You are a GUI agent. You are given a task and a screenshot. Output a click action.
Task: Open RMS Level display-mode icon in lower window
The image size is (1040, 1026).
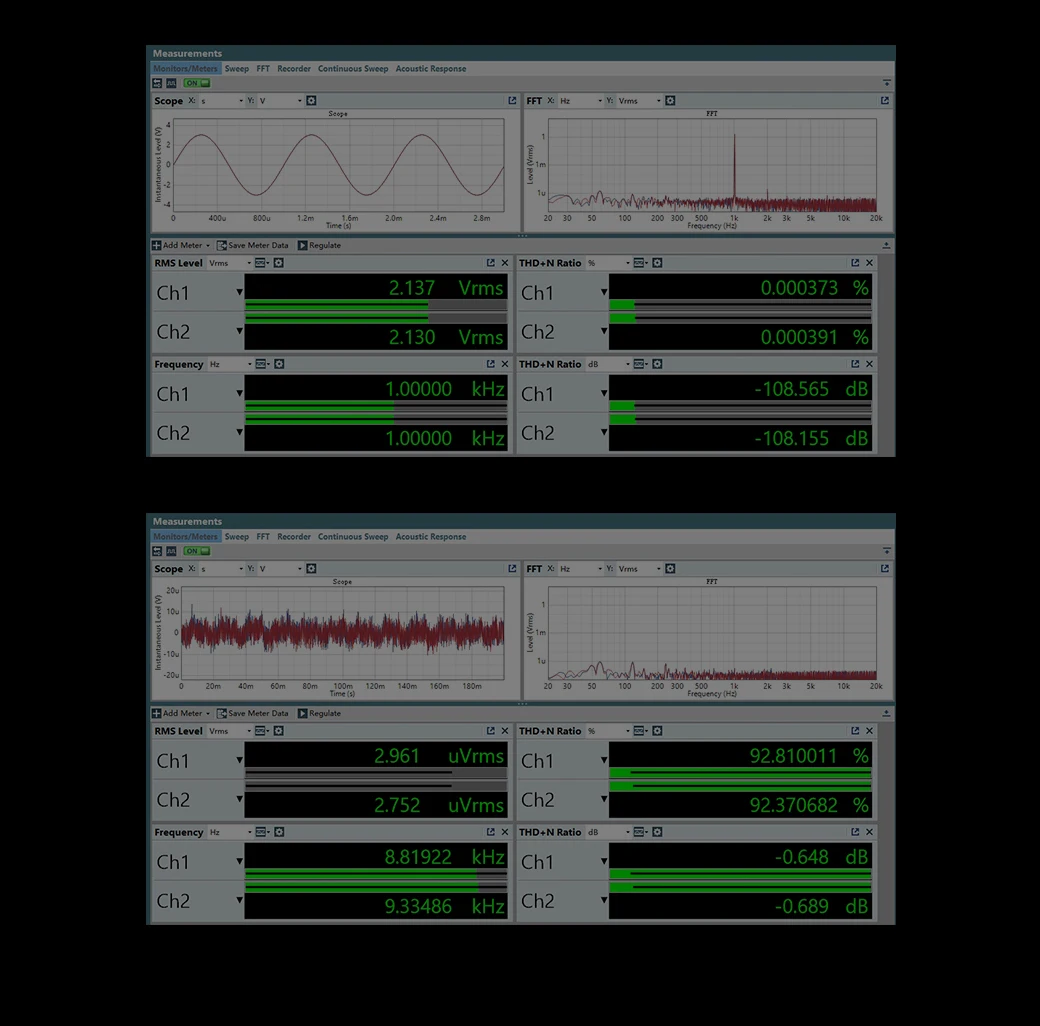pos(262,731)
